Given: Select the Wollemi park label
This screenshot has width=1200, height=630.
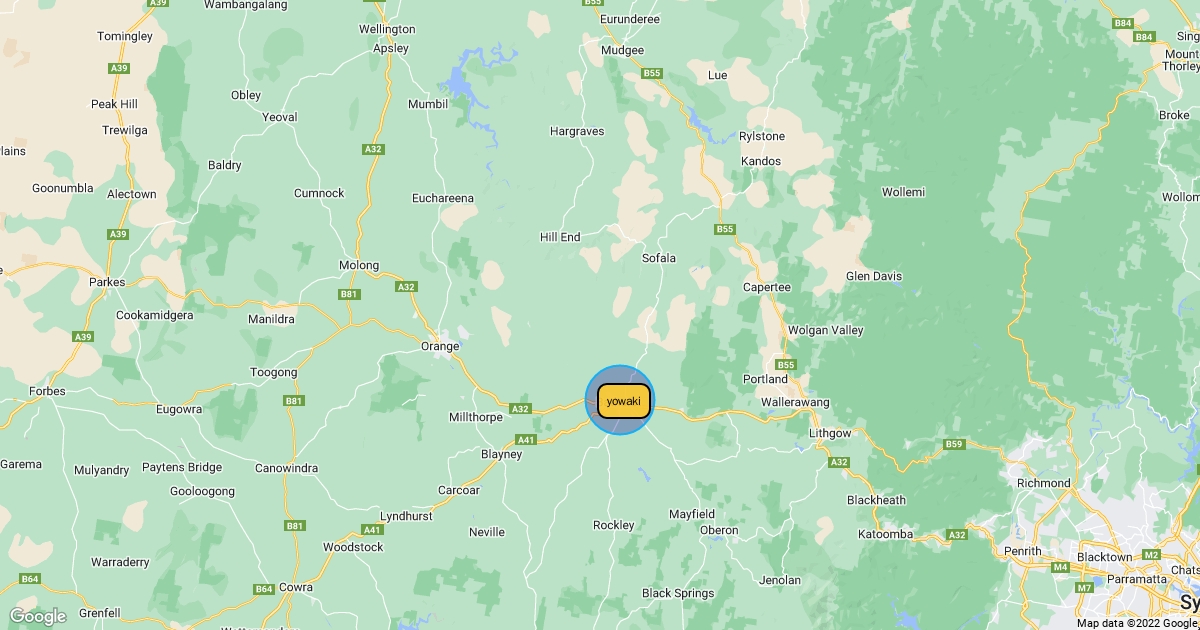Looking at the screenshot, I should click(903, 192).
